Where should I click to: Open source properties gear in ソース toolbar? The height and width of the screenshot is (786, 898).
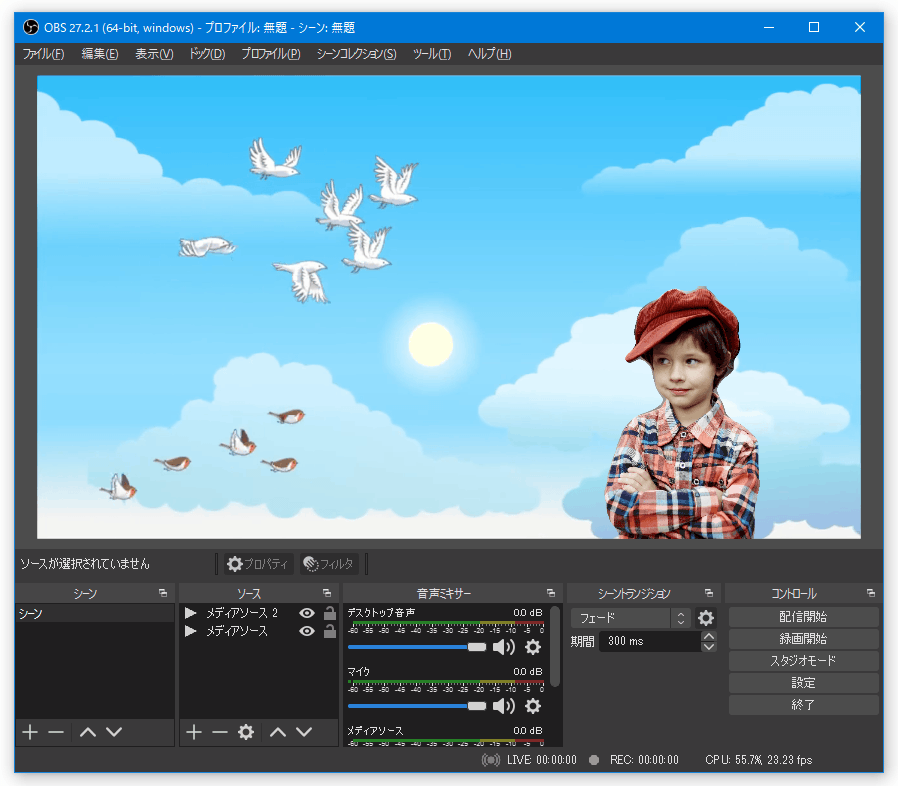click(x=246, y=732)
